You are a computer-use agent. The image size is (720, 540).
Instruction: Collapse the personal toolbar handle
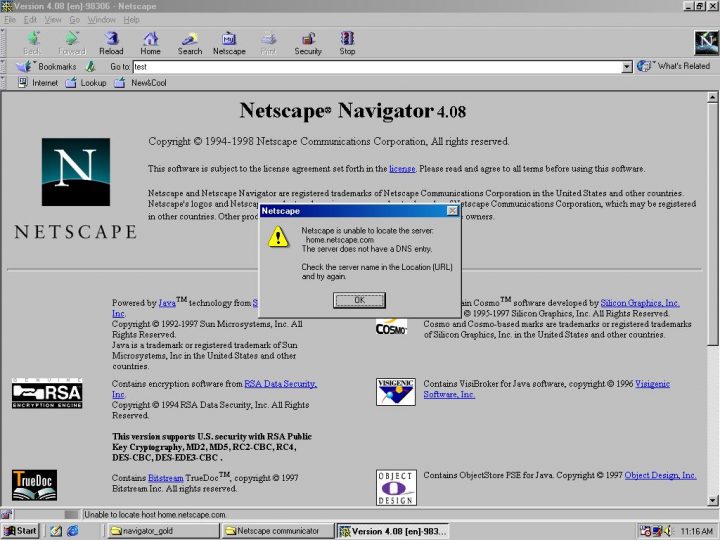[3, 83]
